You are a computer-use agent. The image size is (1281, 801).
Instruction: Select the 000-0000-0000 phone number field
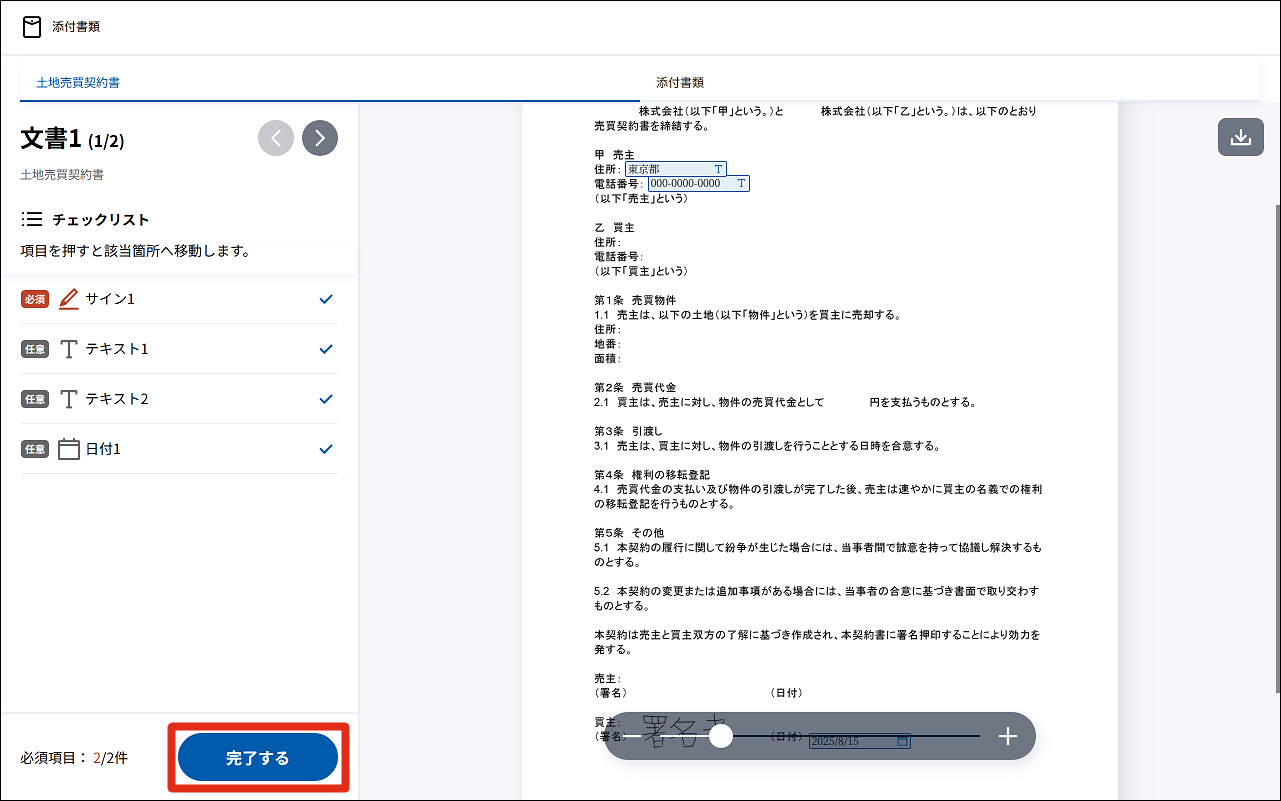(690, 184)
